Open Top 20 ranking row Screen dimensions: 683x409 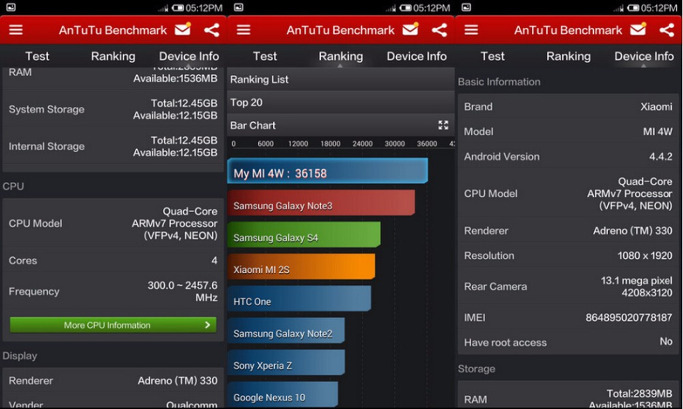(341, 102)
